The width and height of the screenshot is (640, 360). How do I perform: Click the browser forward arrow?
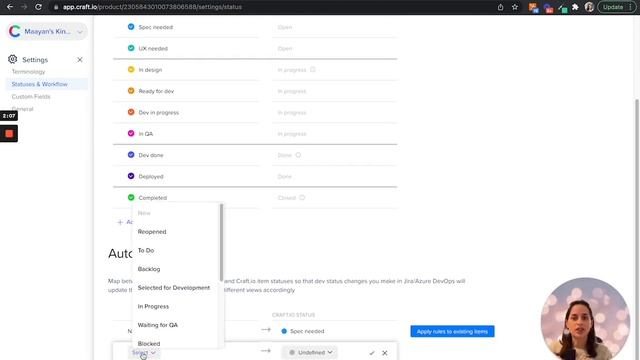24,7
